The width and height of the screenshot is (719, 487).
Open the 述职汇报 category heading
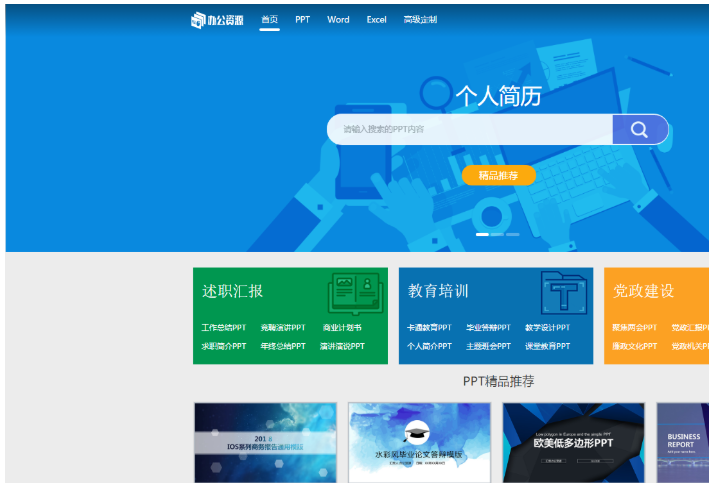[232, 291]
